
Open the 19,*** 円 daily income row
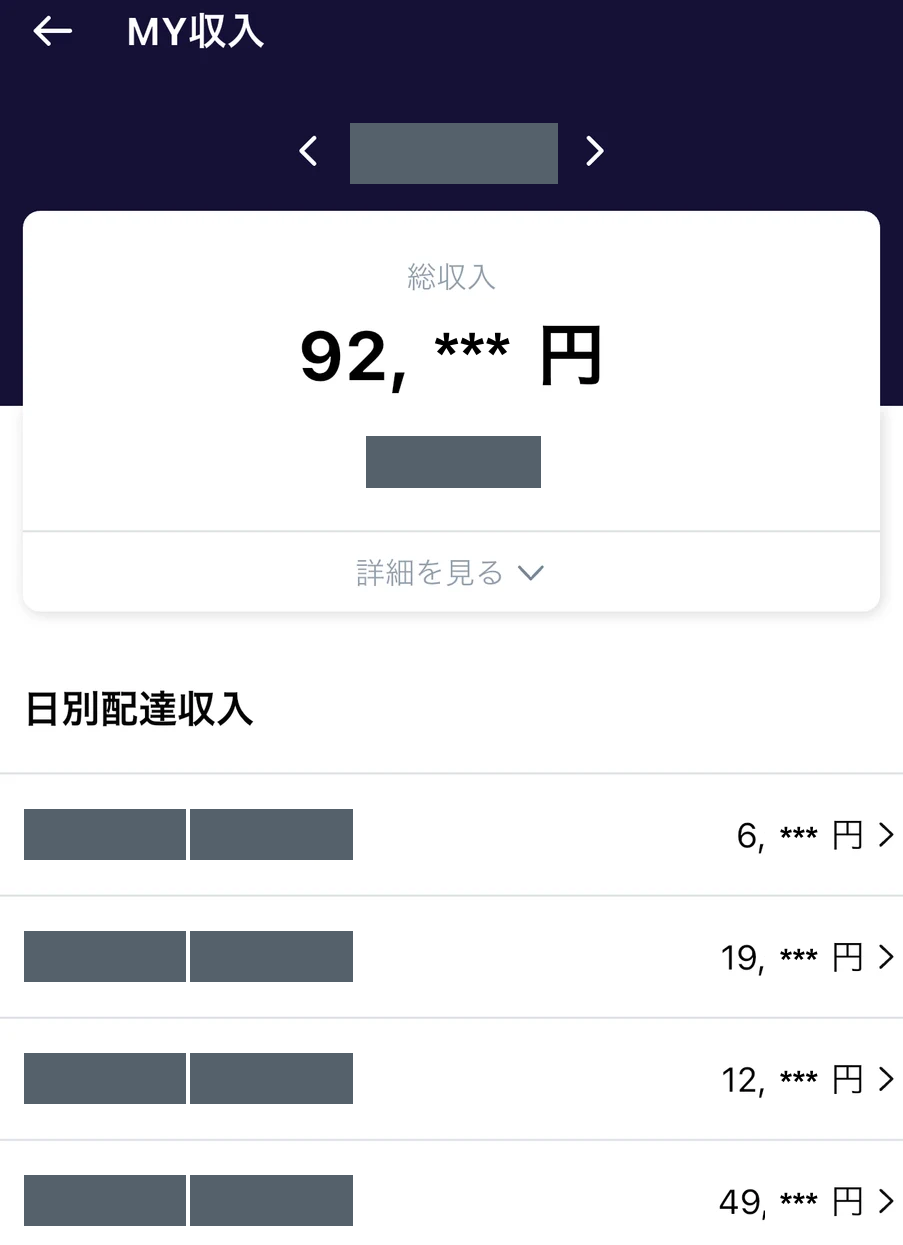click(x=451, y=957)
